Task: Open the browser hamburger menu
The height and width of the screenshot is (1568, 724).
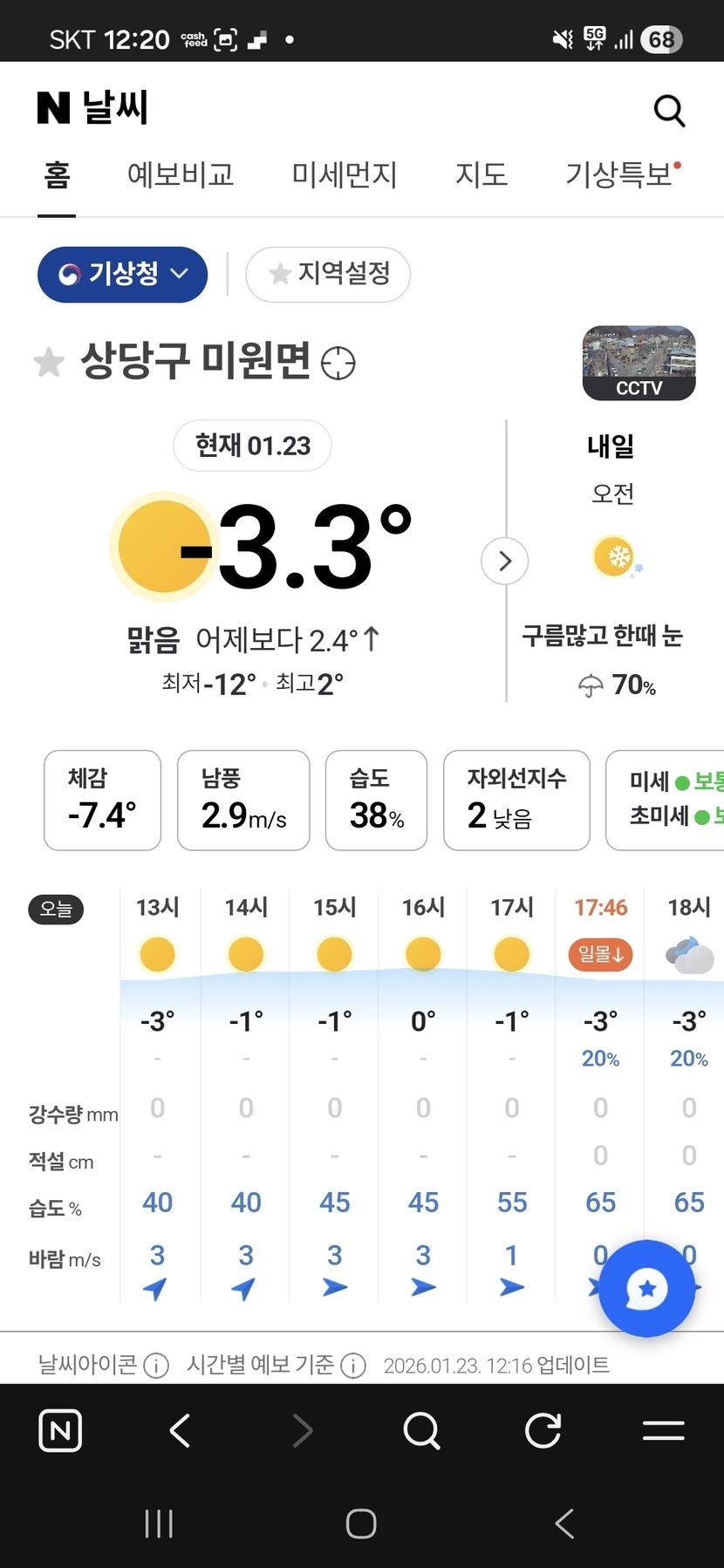Action: click(663, 1431)
